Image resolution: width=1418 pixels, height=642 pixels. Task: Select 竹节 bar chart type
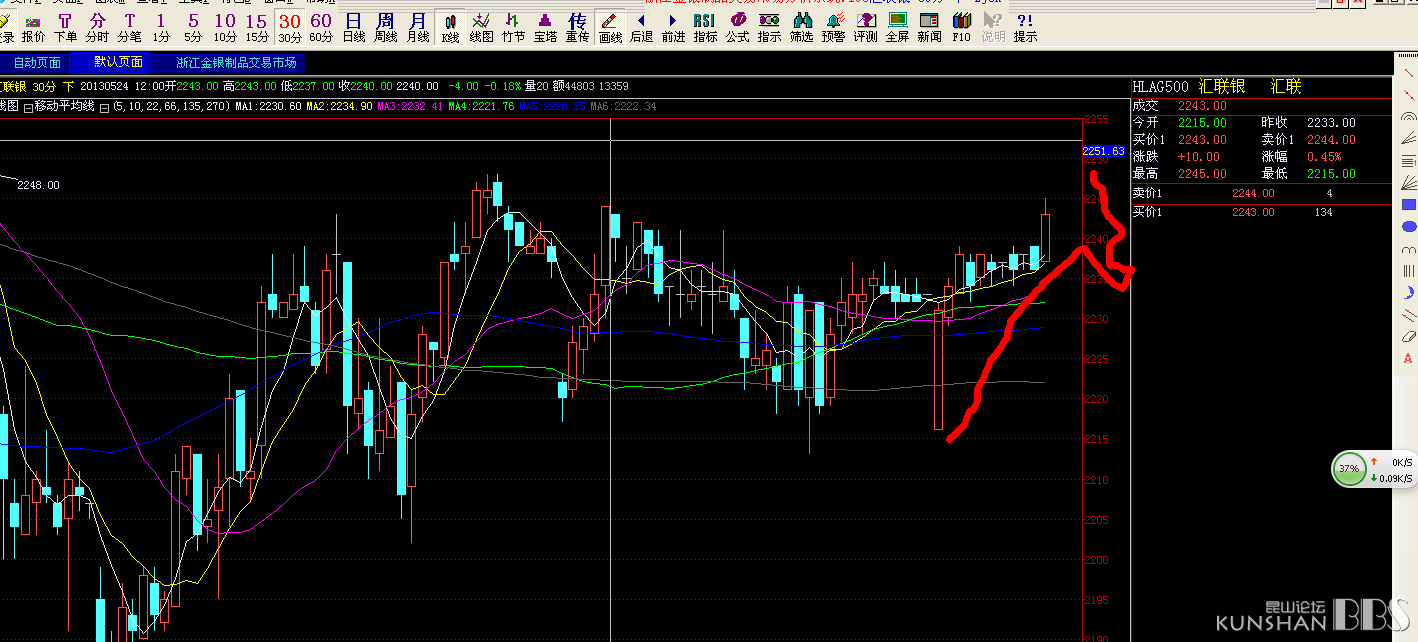513,27
